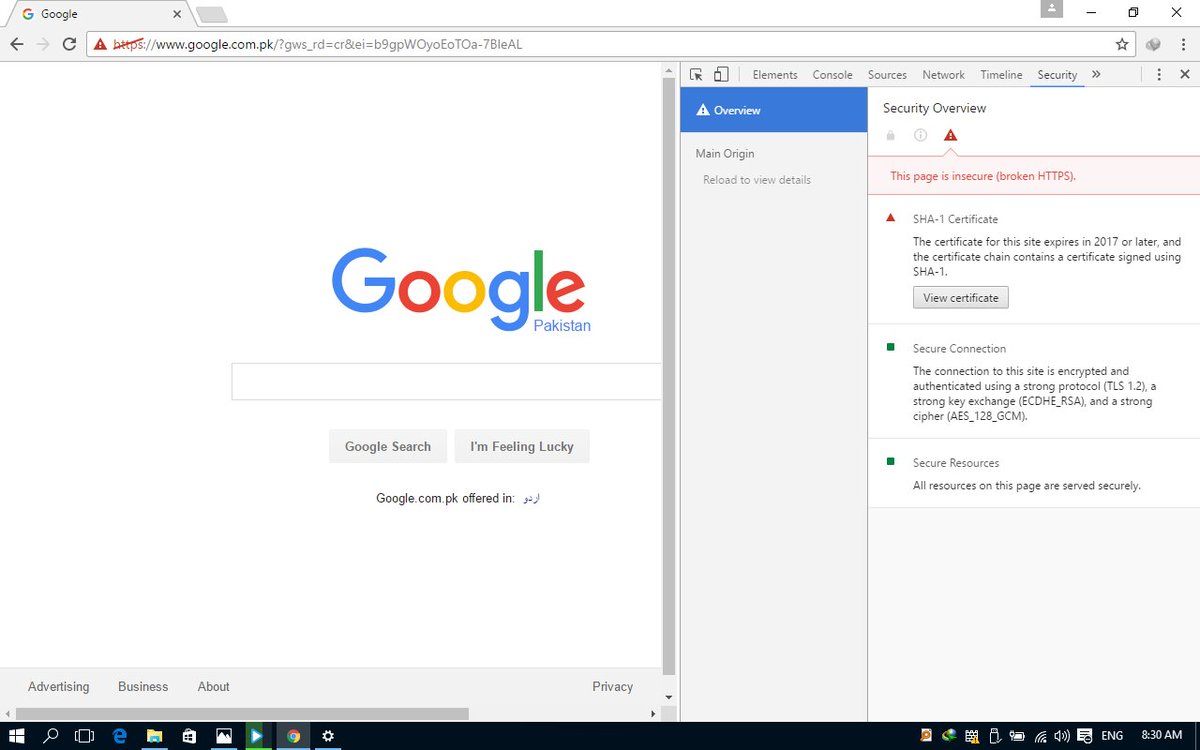The width and height of the screenshot is (1200, 750).
Task: Open the Business footer link
Action: pyautogui.click(x=143, y=687)
